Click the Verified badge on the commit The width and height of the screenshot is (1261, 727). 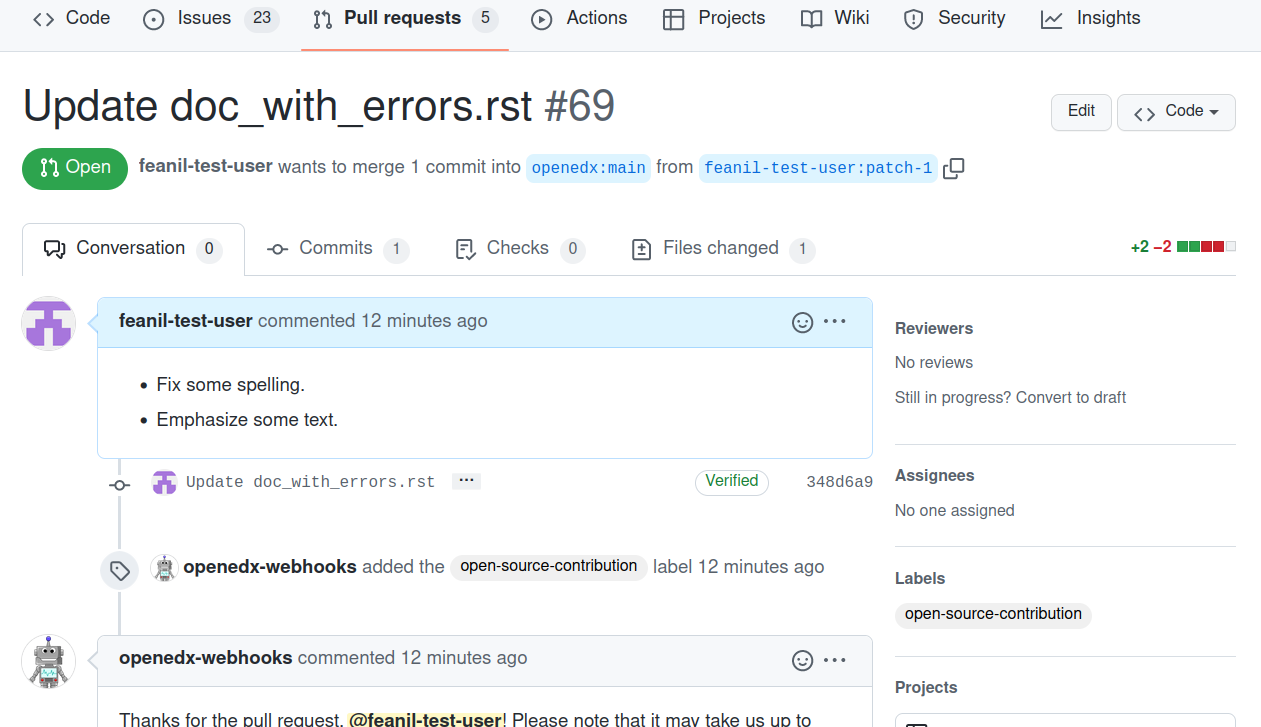731,481
